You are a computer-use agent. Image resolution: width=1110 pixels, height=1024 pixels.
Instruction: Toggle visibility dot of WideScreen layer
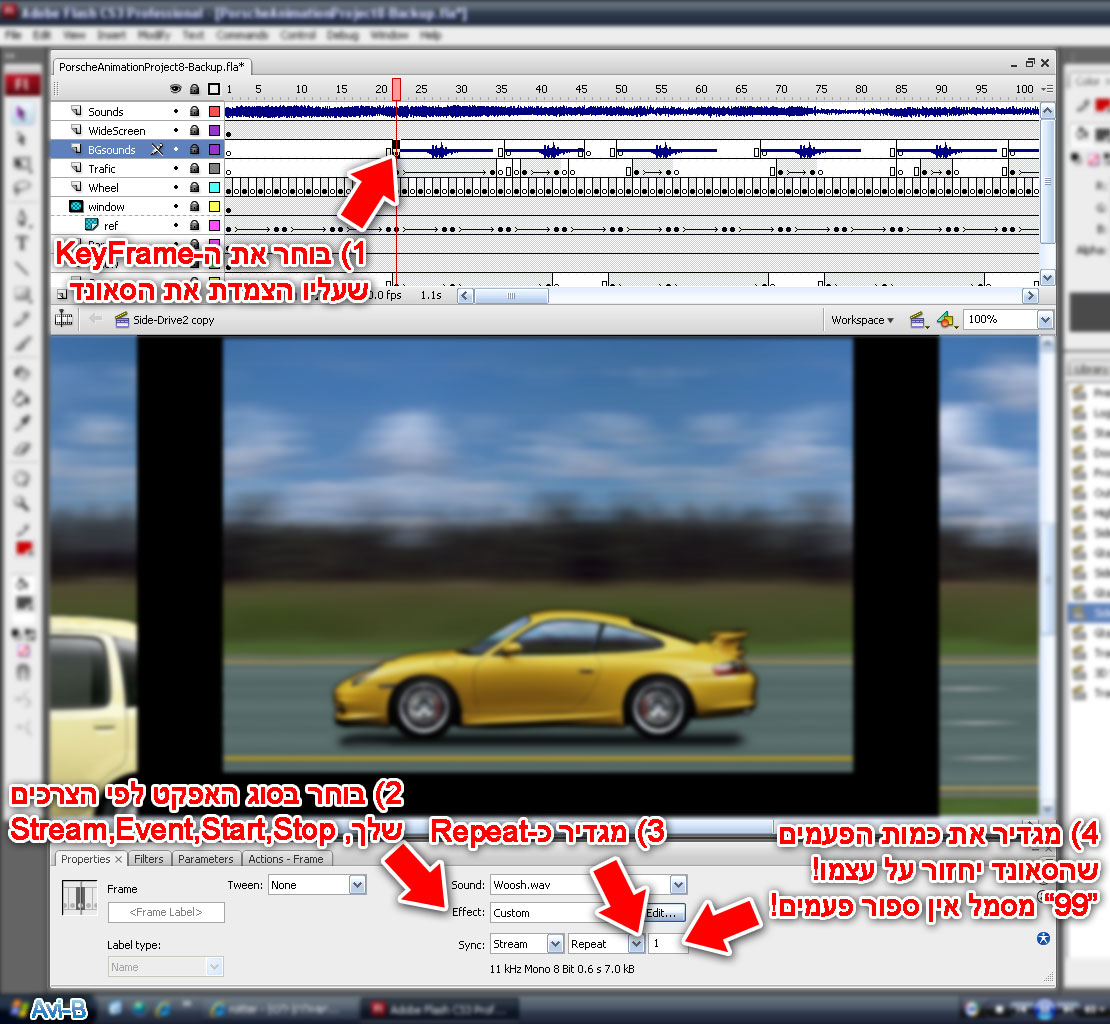click(x=176, y=131)
